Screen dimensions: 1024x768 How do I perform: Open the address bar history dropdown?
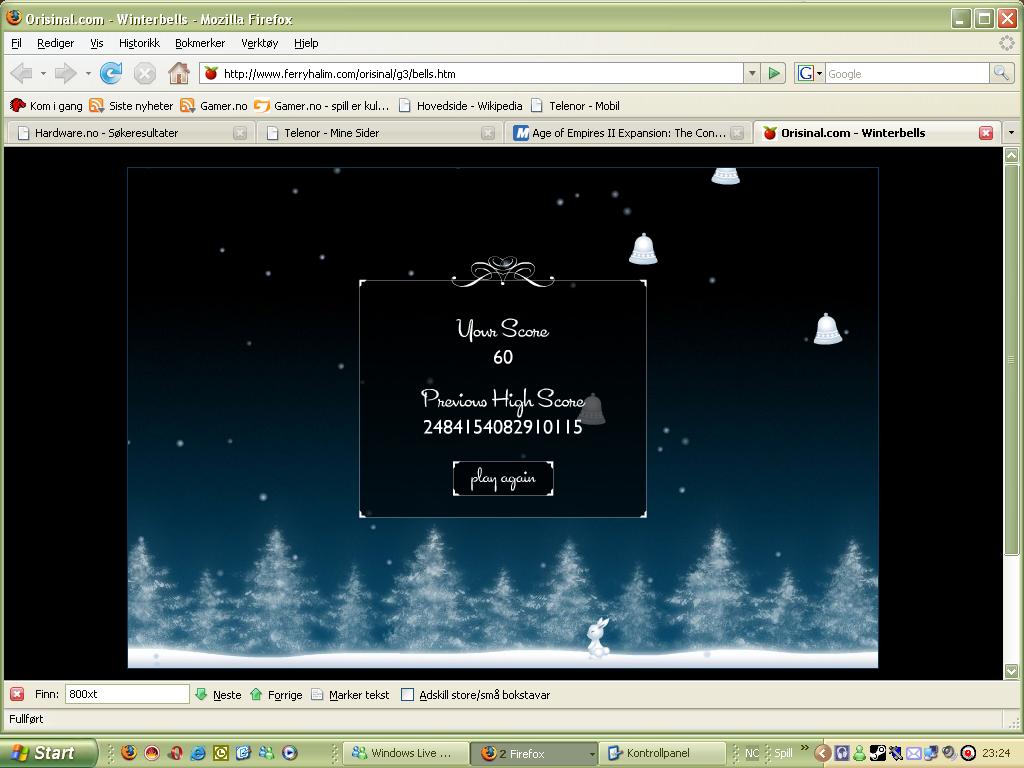point(752,73)
